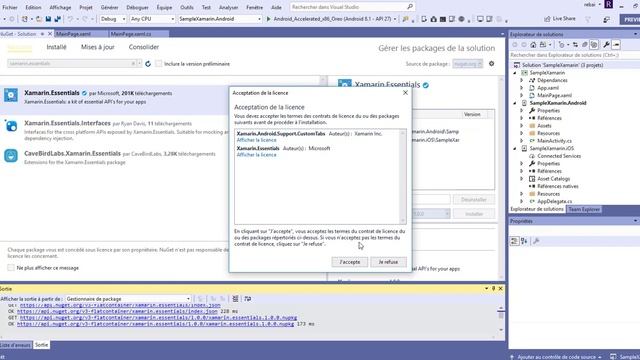Click the sync with active document icon

tap(575, 44)
